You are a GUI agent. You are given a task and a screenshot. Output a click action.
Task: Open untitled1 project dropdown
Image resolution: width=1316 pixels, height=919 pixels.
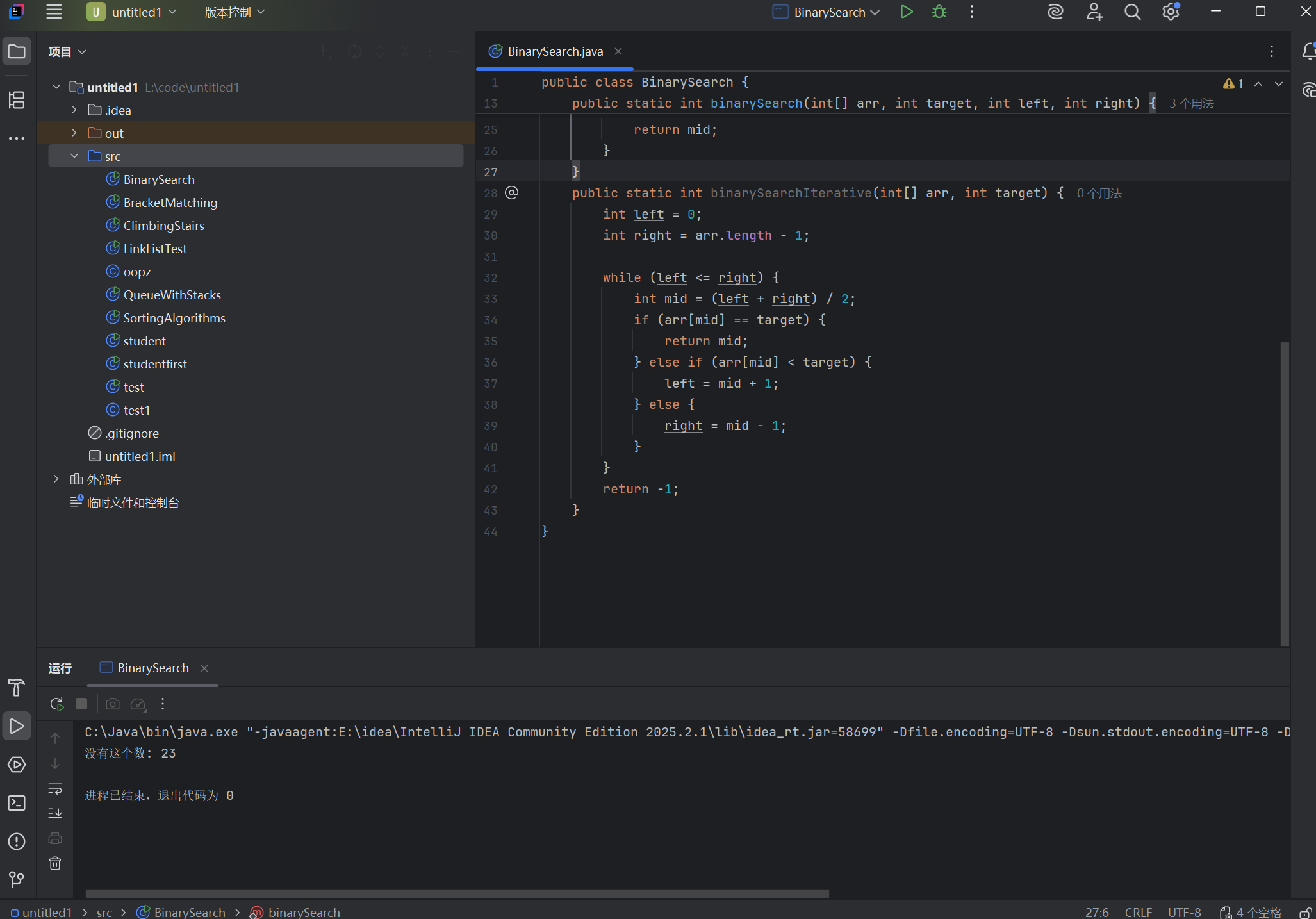[x=132, y=12]
